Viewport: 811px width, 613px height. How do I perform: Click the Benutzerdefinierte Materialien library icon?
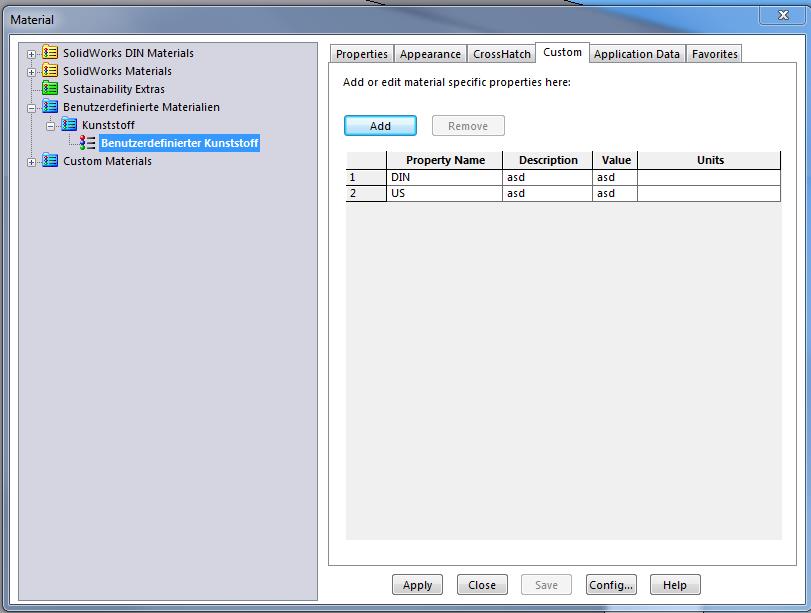click(50, 107)
